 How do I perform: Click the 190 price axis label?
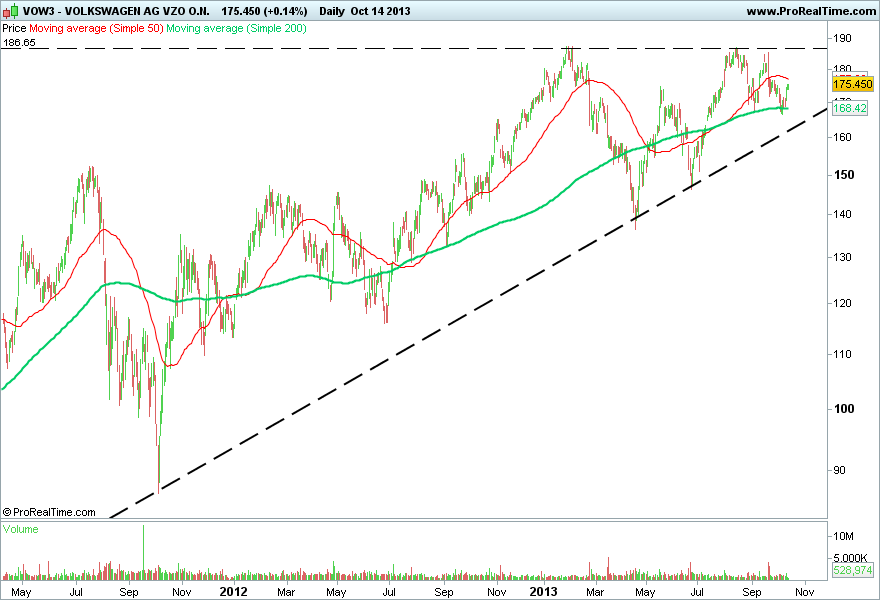tap(842, 38)
